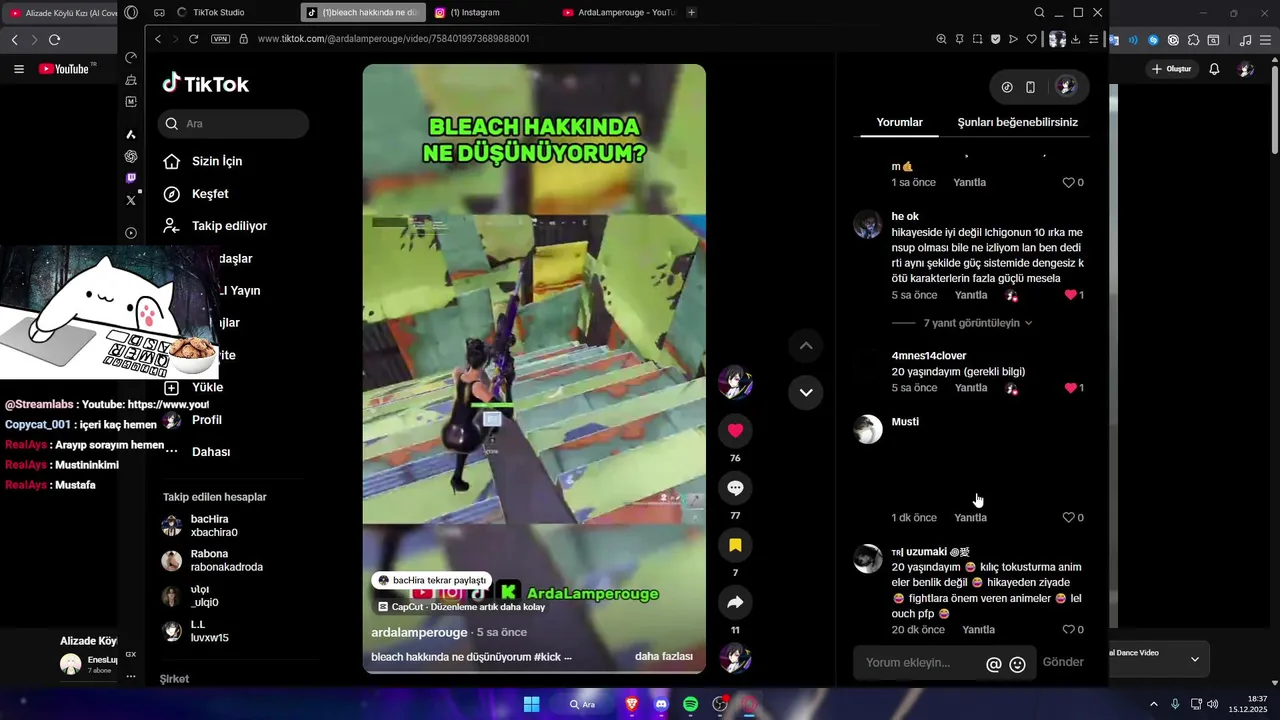Open the profile avatar menu above comments
The height and width of the screenshot is (720, 1280).
tap(1066, 87)
